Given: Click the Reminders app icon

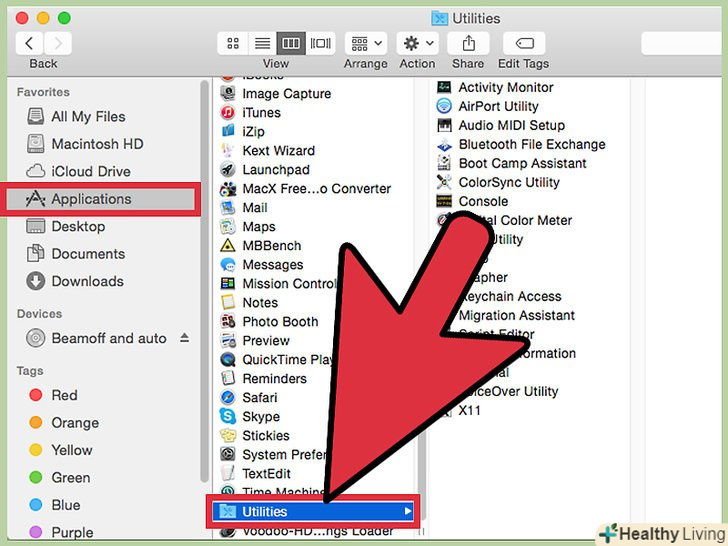Looking at the screenshot, I should (228, 378).
